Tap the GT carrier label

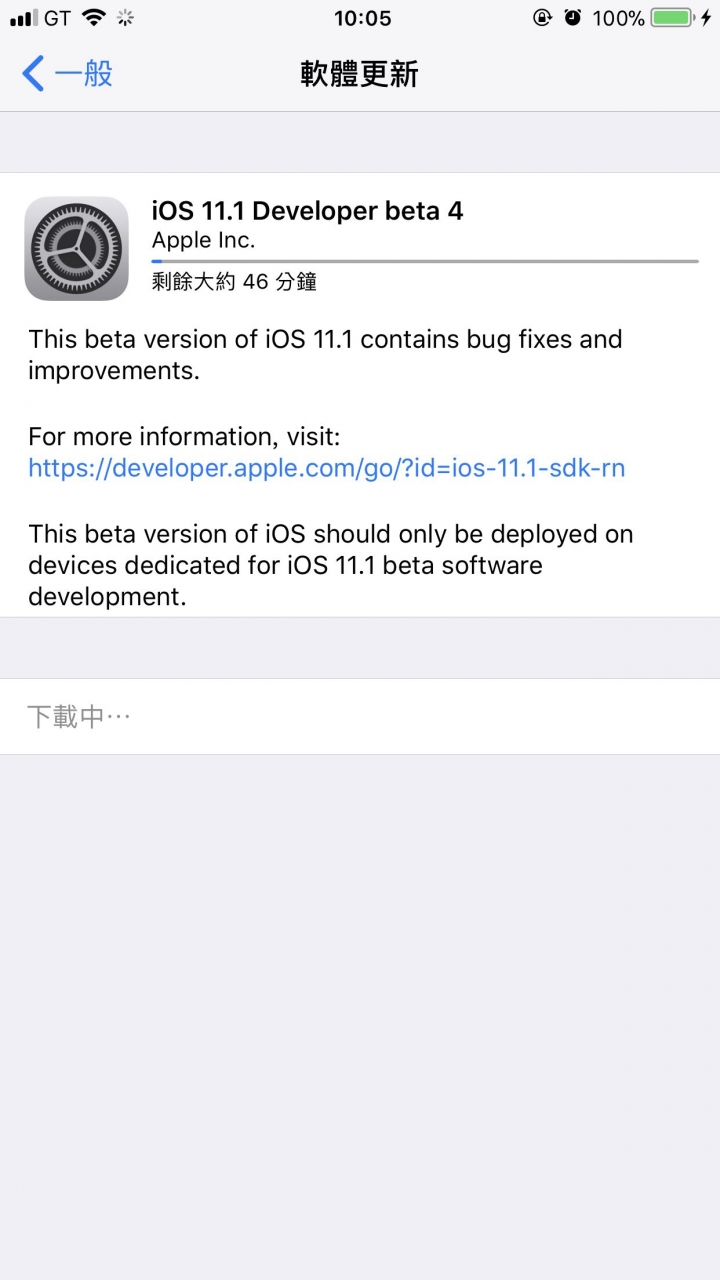tap(57, 18)
